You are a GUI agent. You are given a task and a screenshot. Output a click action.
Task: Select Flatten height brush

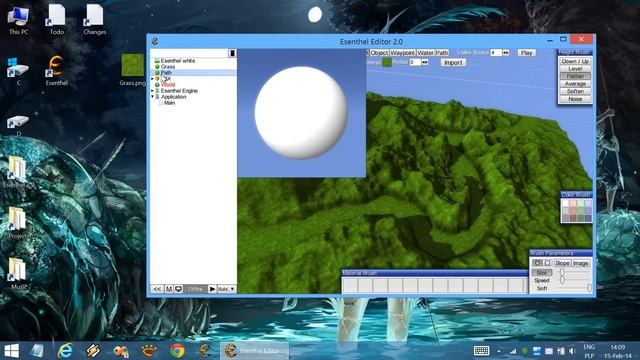point(575,76)
